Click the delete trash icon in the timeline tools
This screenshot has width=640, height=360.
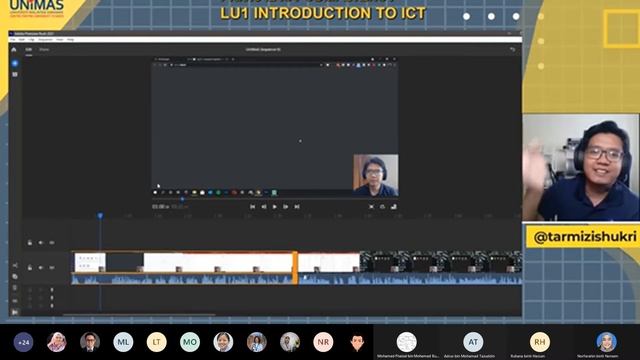[x=15, y=288]
